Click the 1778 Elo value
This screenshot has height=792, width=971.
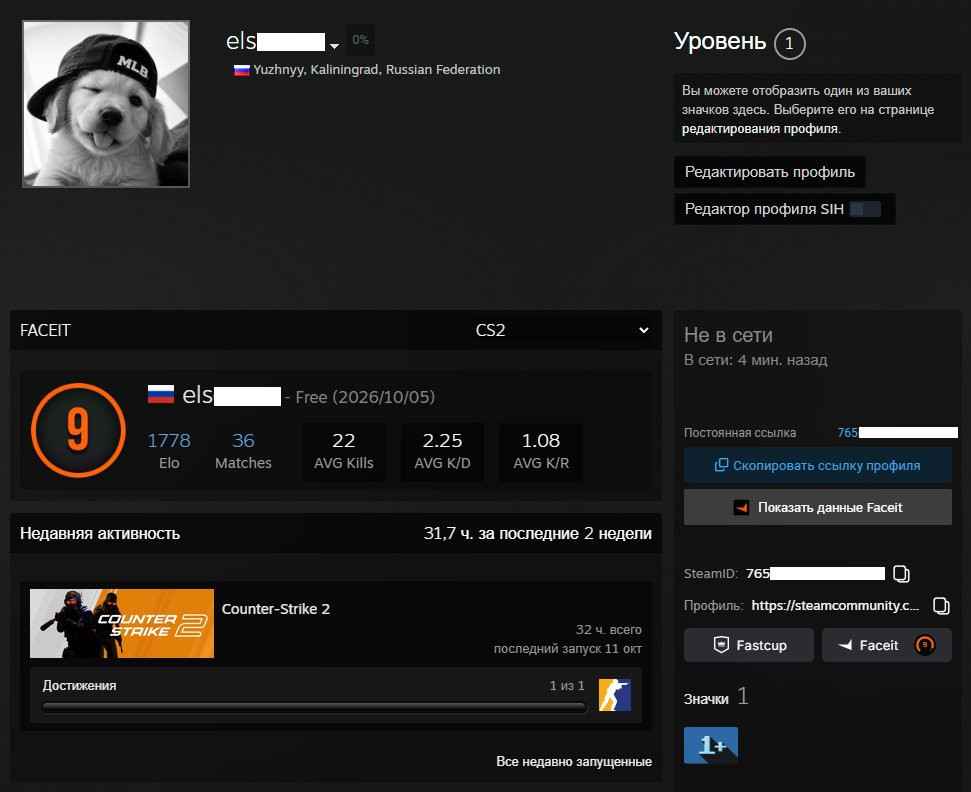(168, 440)
